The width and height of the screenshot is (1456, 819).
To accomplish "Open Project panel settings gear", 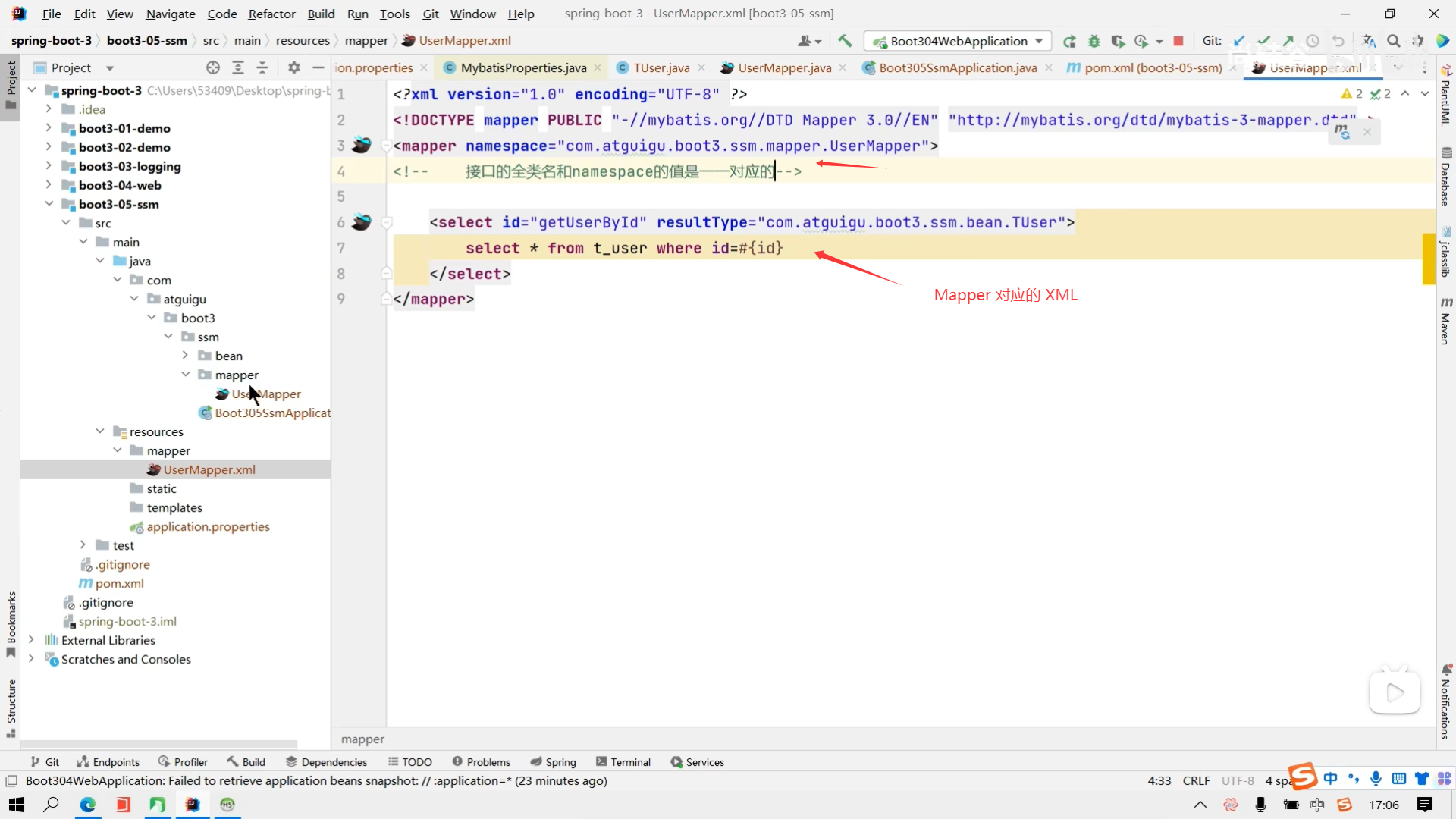I will point(294,67).
